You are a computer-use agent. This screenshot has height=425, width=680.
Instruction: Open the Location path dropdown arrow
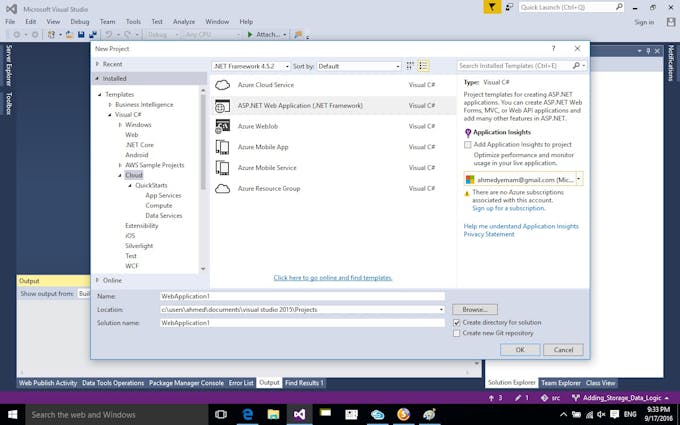tap(441, 310)
